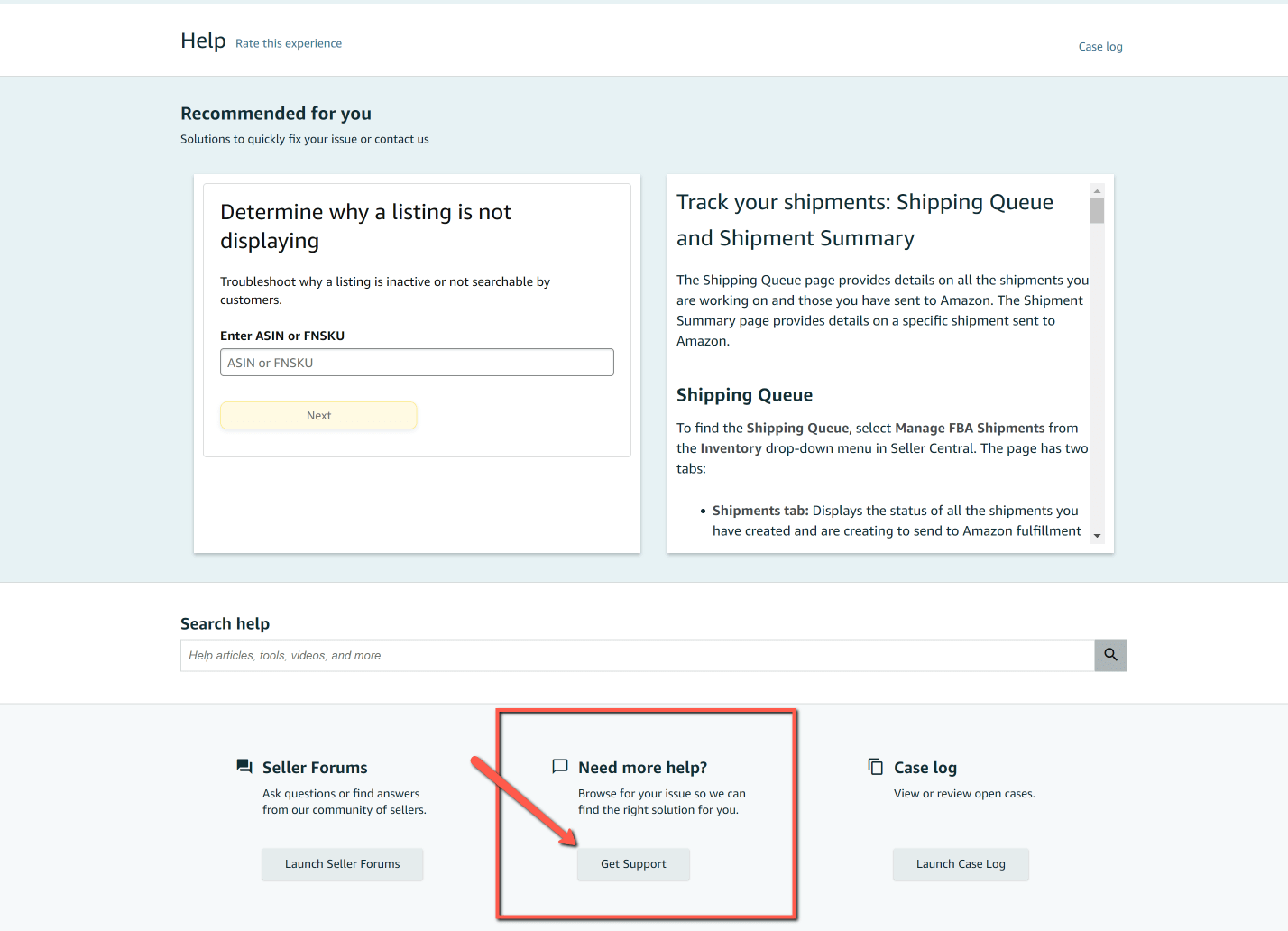This screenshot has height=931, width=1288.
Task: Click the Need more help speech bubble icon
Action: point(560,766)
